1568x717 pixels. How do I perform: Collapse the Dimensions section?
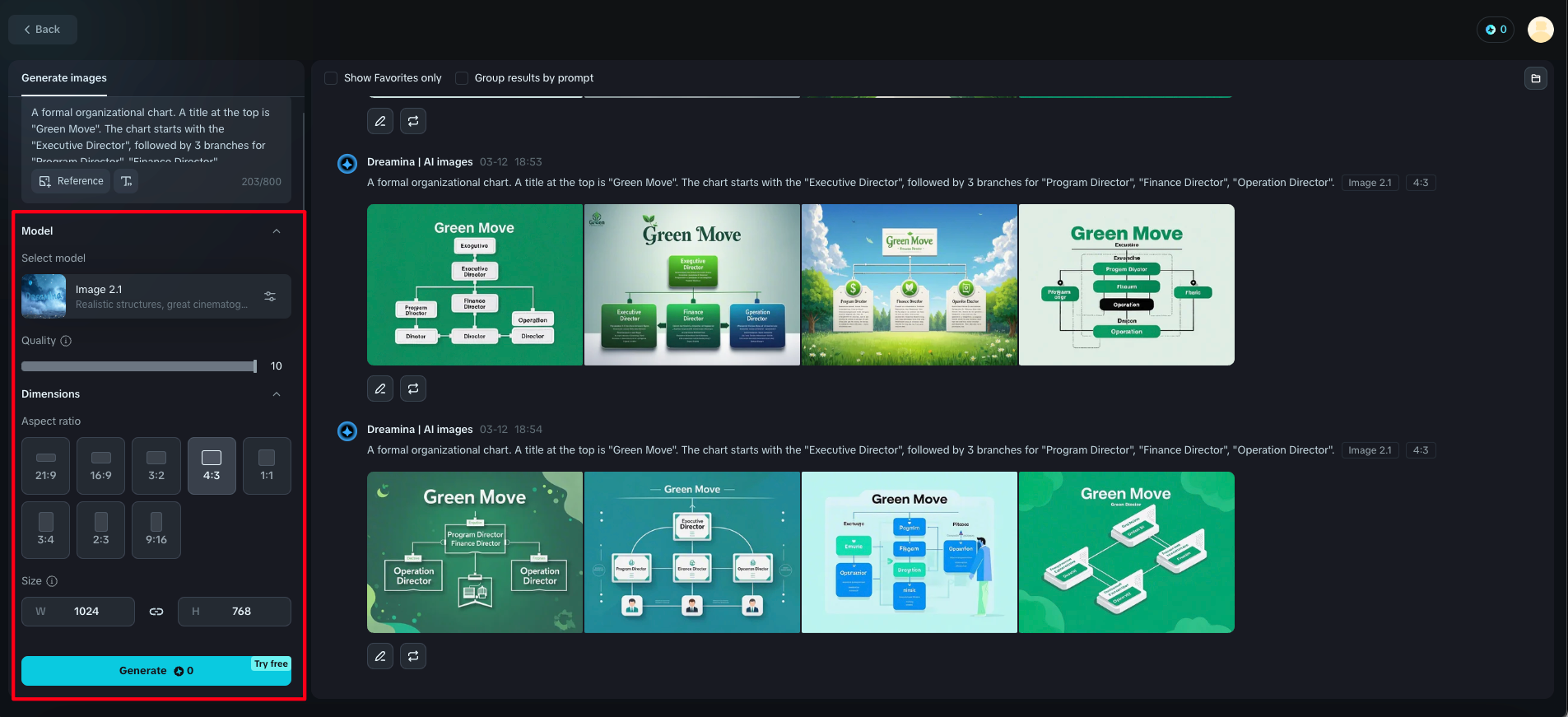[x=277, y=394]
